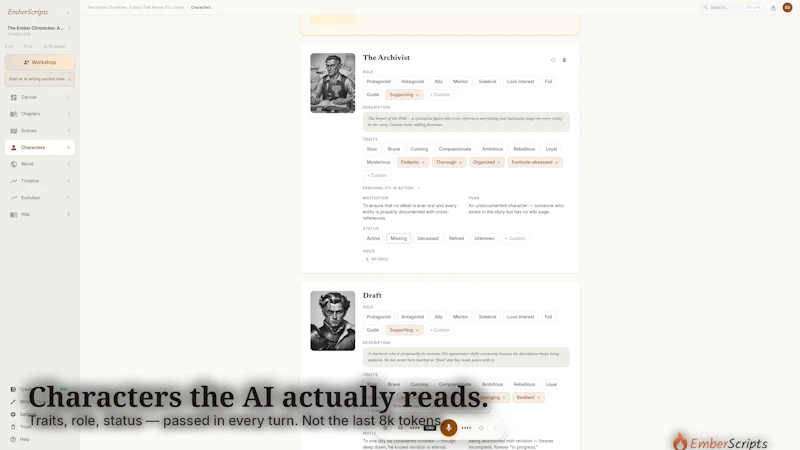Click the orange microphone button
Viewport: 800px width, 450px height.
point(448,428)
